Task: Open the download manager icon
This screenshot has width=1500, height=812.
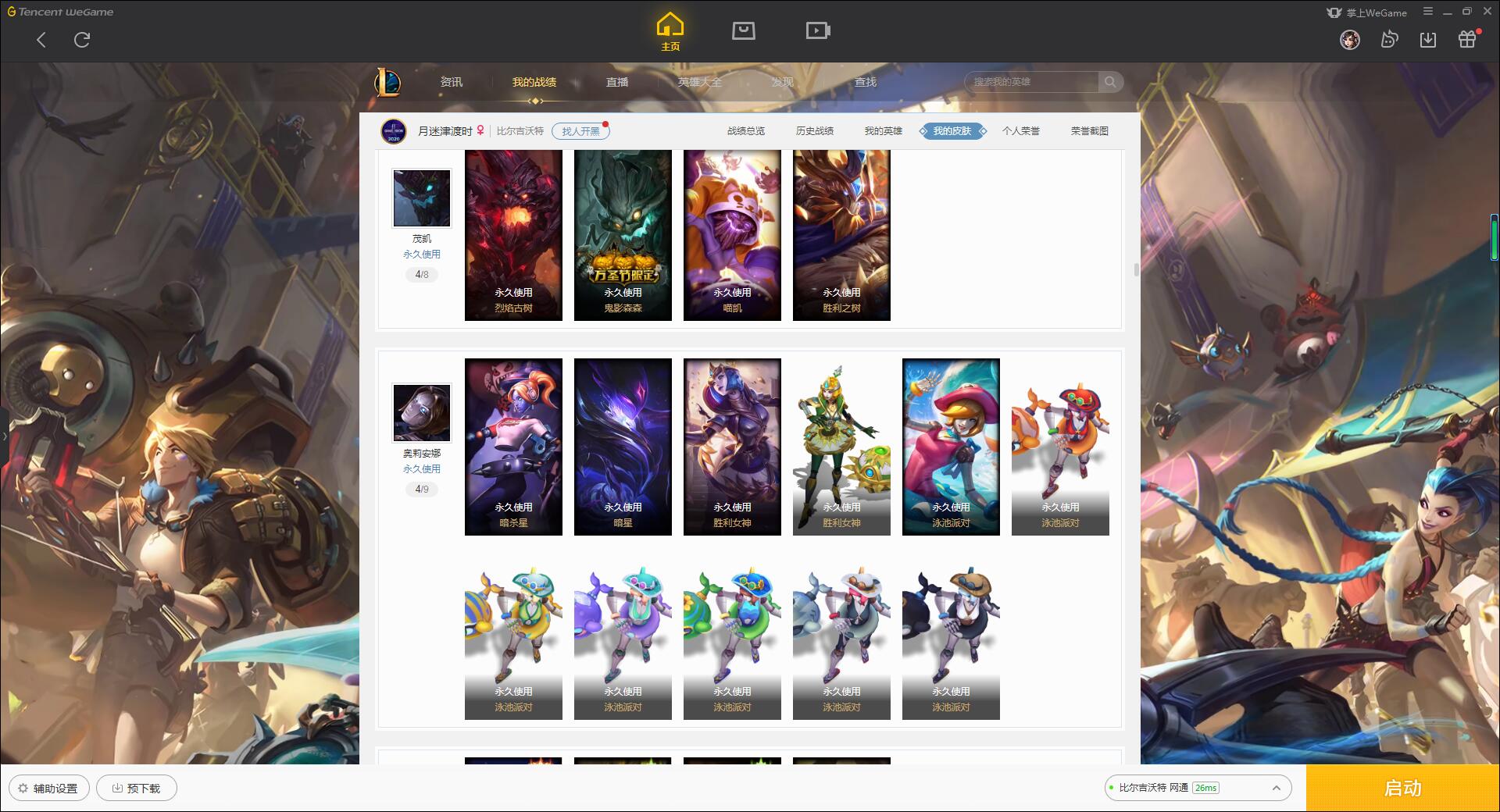Action: [x=1428, y=39]
